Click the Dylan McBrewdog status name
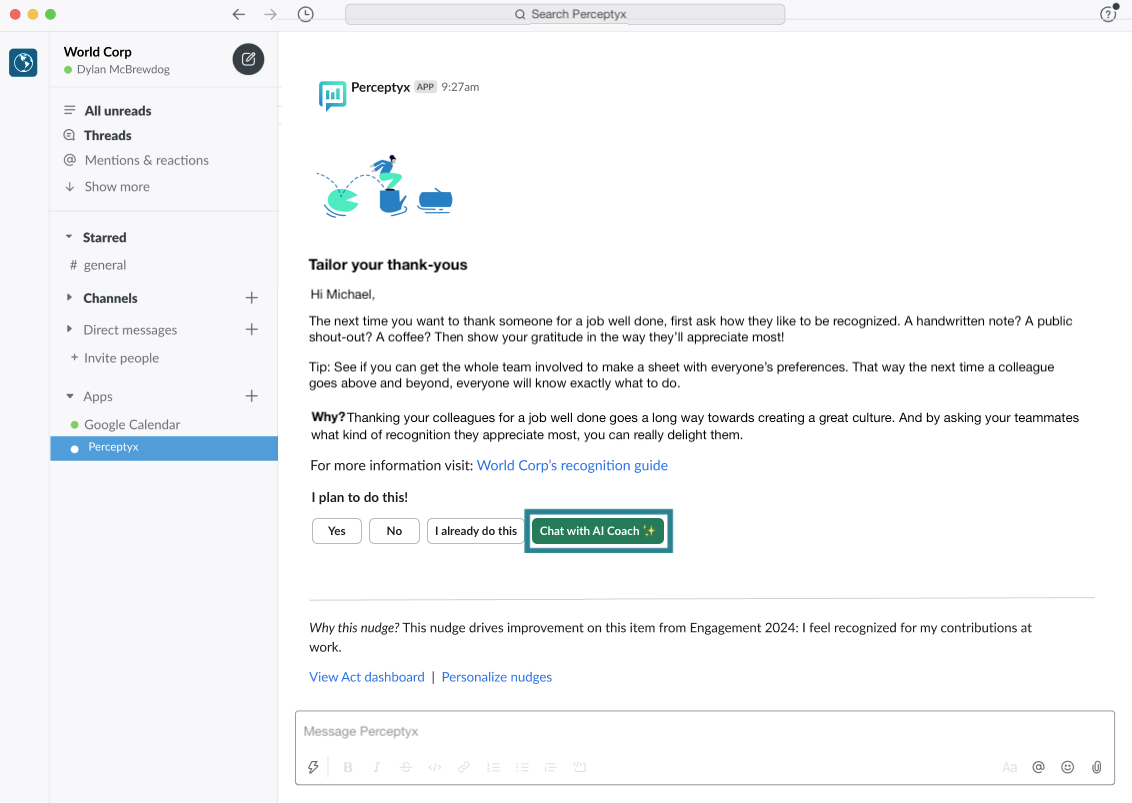 [x=123, y=69]
